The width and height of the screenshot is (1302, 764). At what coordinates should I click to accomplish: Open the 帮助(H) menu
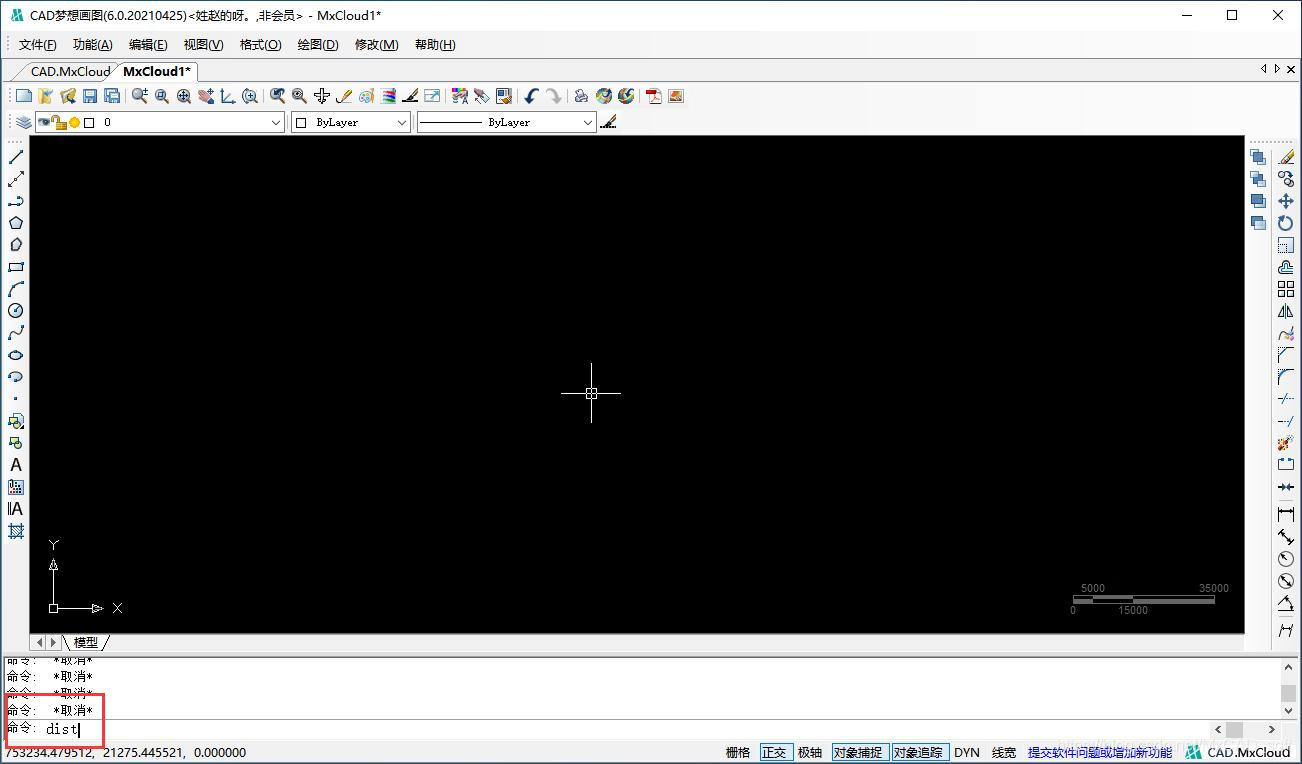click(x=435, y=45)
